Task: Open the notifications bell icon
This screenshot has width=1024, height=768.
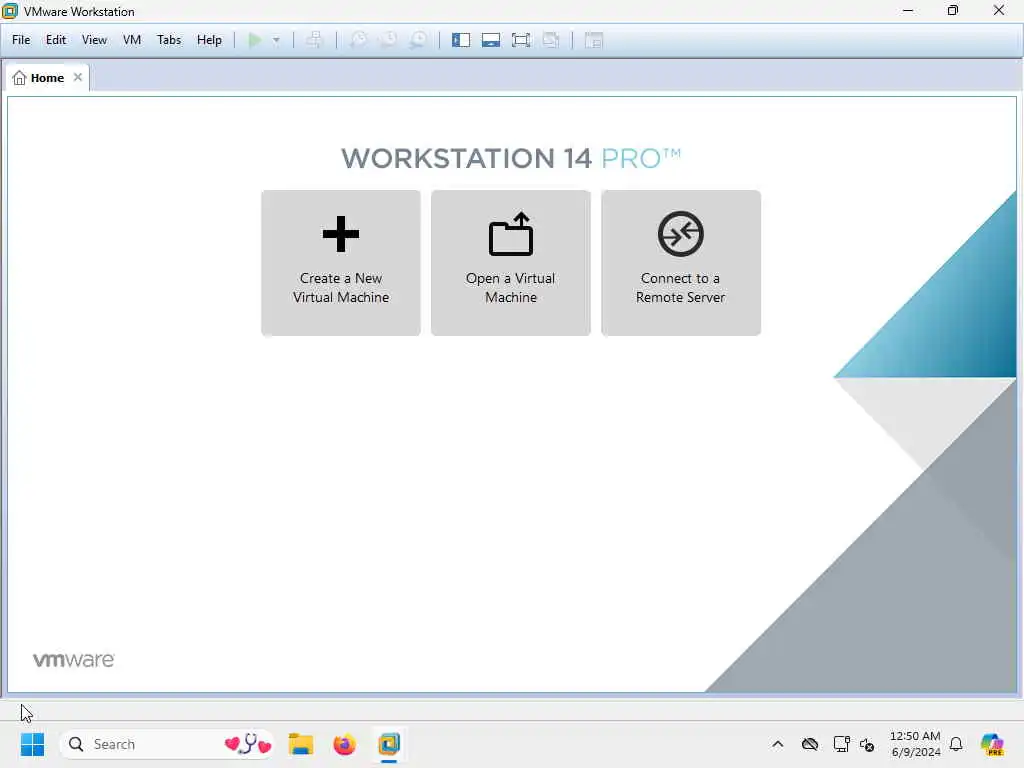Action: point(956,744)
